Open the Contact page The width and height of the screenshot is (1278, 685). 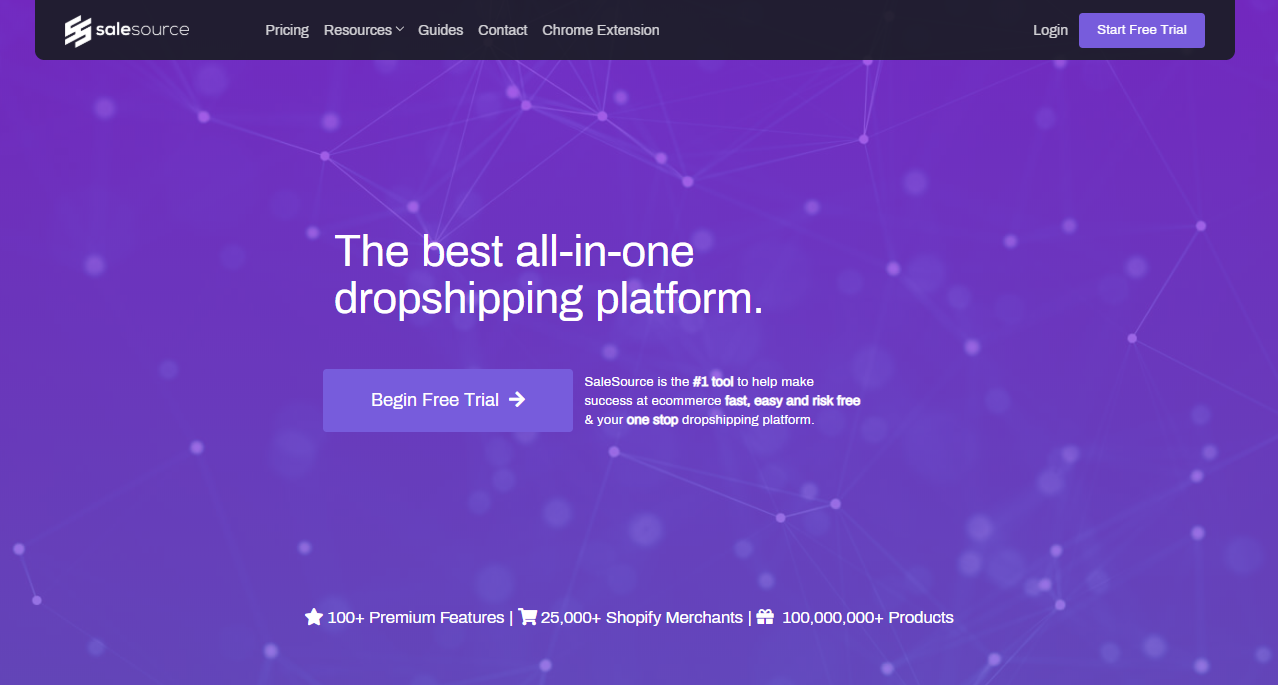click(502, 30)
